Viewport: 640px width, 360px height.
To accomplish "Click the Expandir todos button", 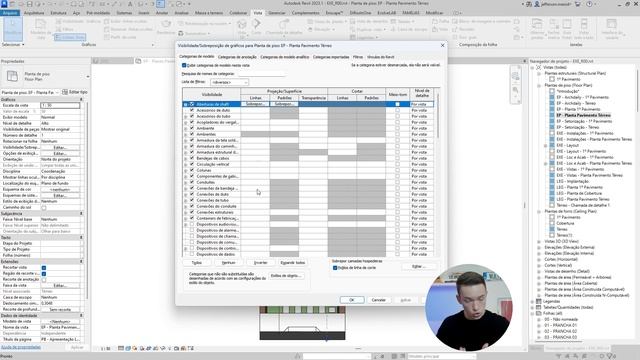I will point(293,262).
